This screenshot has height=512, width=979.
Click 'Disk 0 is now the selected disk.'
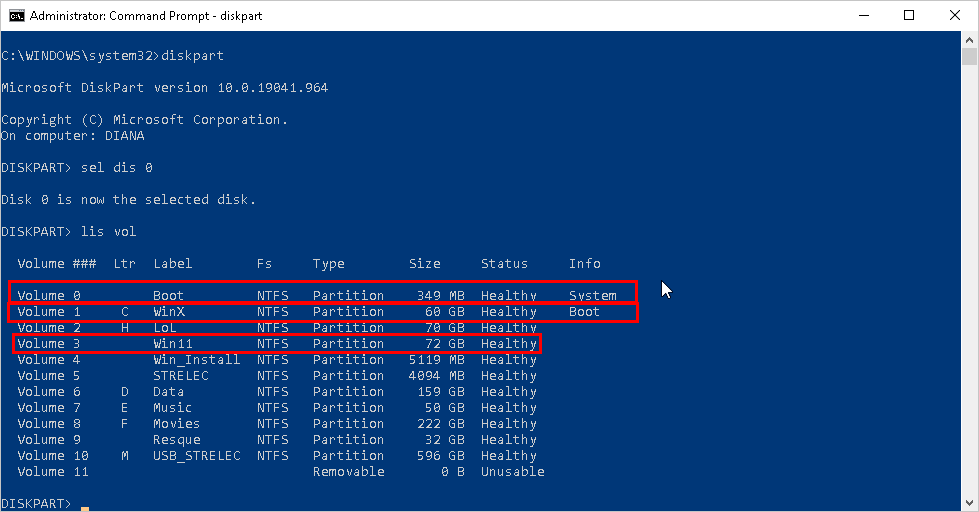pos(129,200)
